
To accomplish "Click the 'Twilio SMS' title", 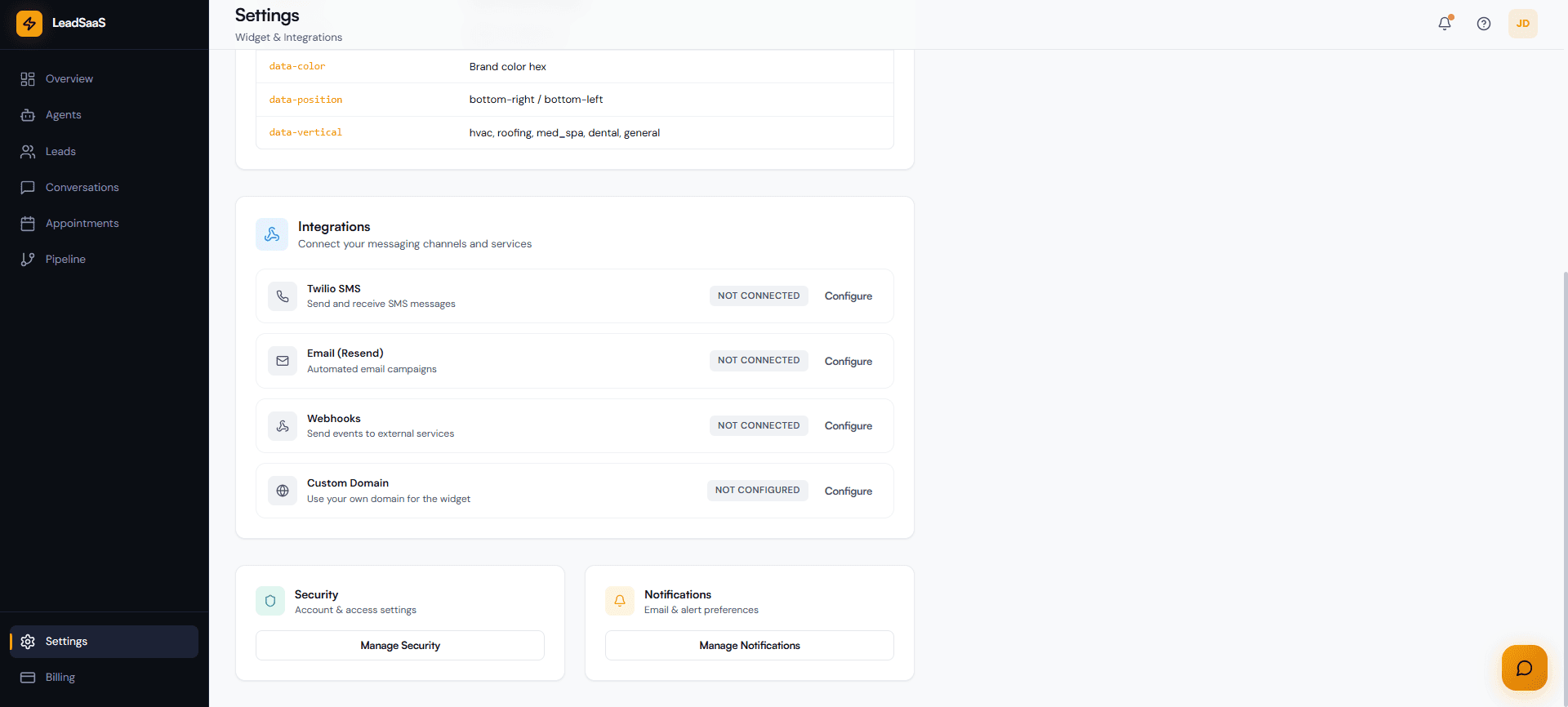I will (334, 289).
